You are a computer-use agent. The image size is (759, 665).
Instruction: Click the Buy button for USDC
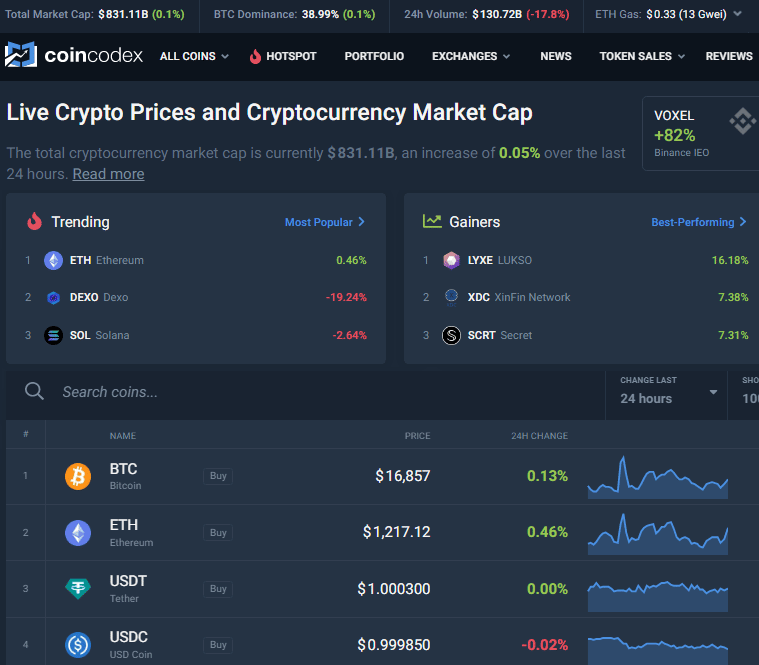[218, 645]
